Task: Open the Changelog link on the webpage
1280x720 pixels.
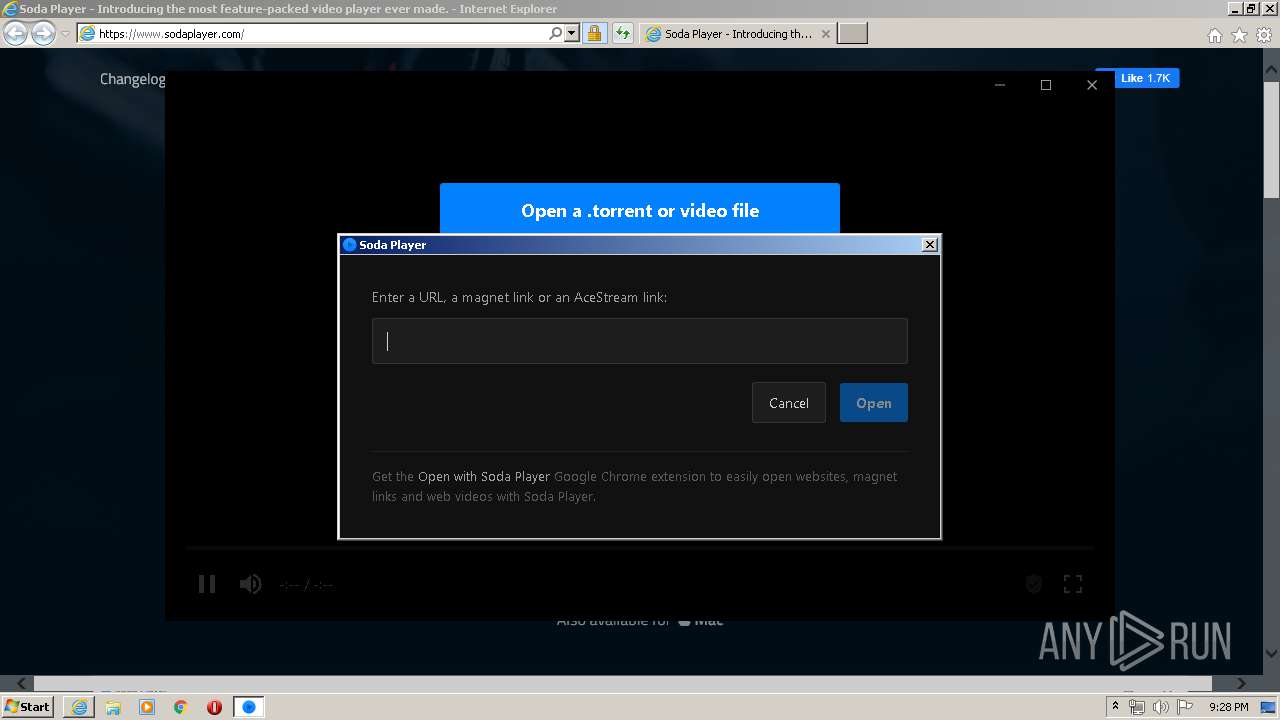Action: coord(133,79)
